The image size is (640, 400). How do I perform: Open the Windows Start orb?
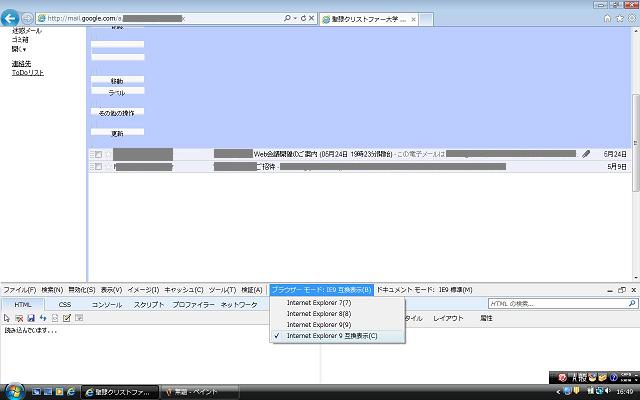pos(14,391)
